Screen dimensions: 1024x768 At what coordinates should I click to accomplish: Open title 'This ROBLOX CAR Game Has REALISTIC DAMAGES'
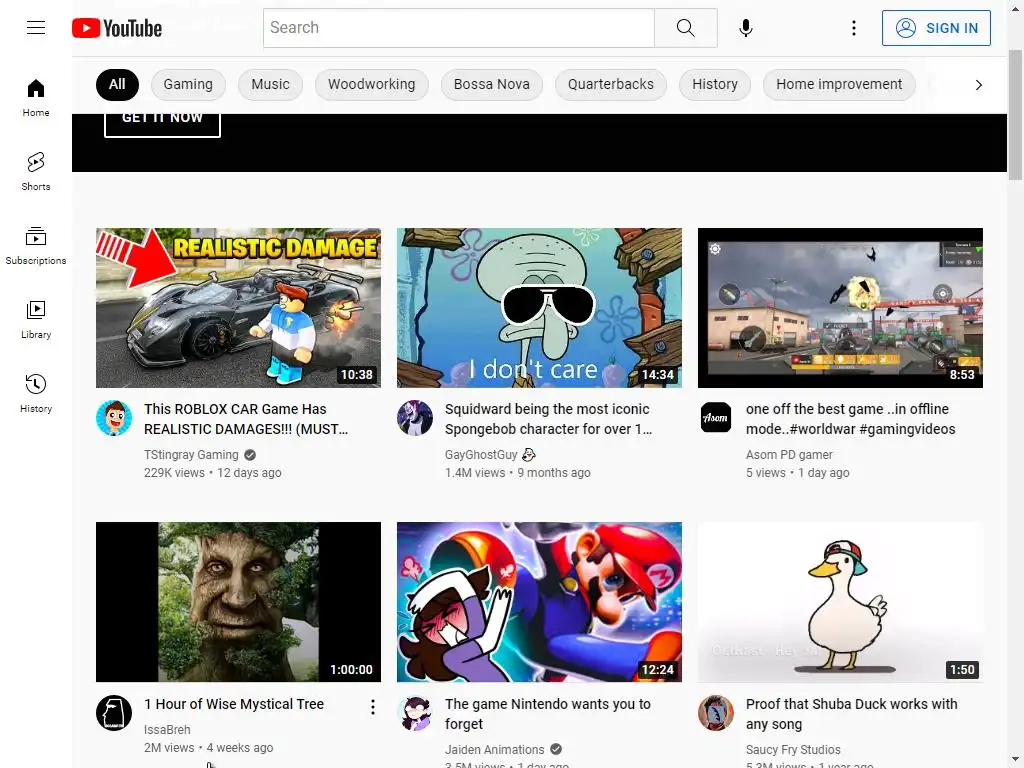click(x=246, y=419)
